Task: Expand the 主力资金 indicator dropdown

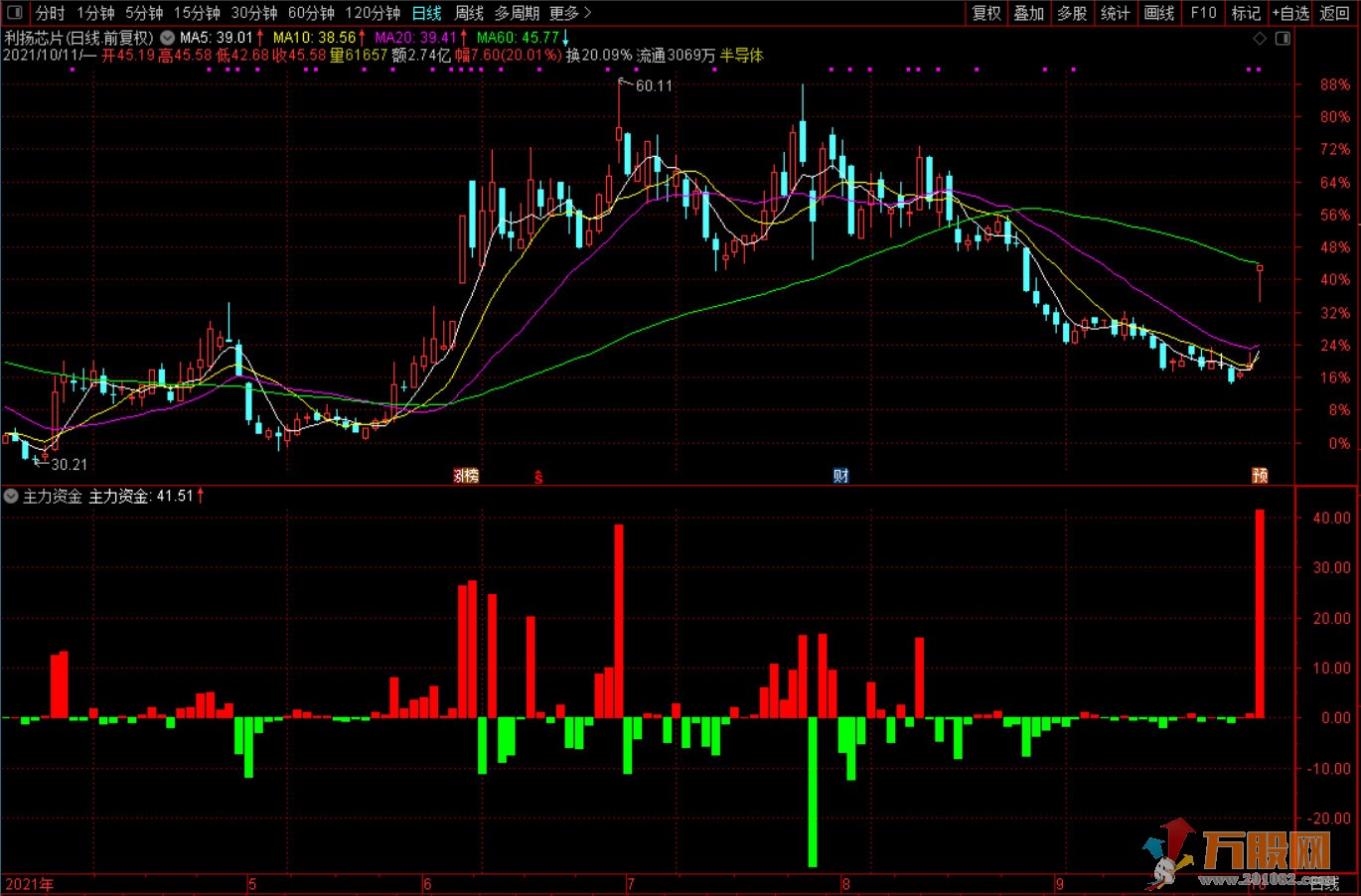Action: 11,496
